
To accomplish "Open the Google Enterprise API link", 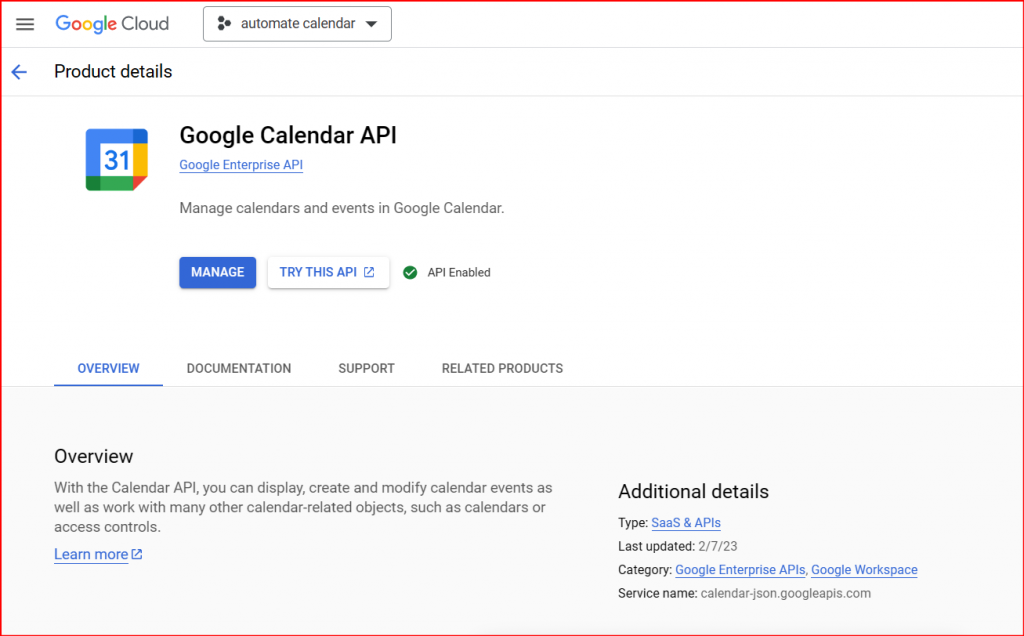I will click(x=241, y=165).
